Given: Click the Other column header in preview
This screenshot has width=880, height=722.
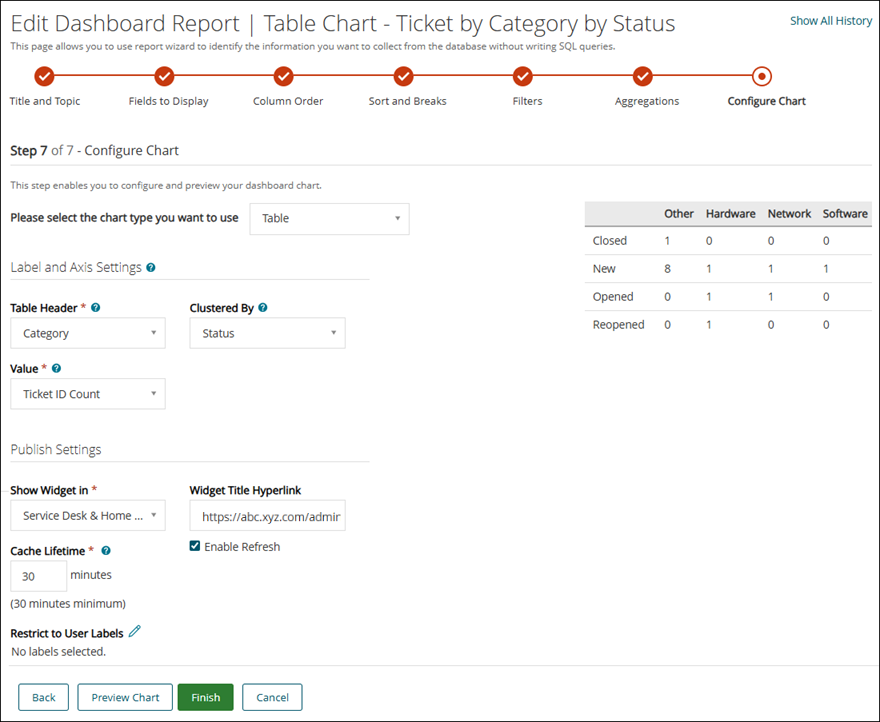Looking at the screenshot, I should pyautogui.click(x=679, y=214).
